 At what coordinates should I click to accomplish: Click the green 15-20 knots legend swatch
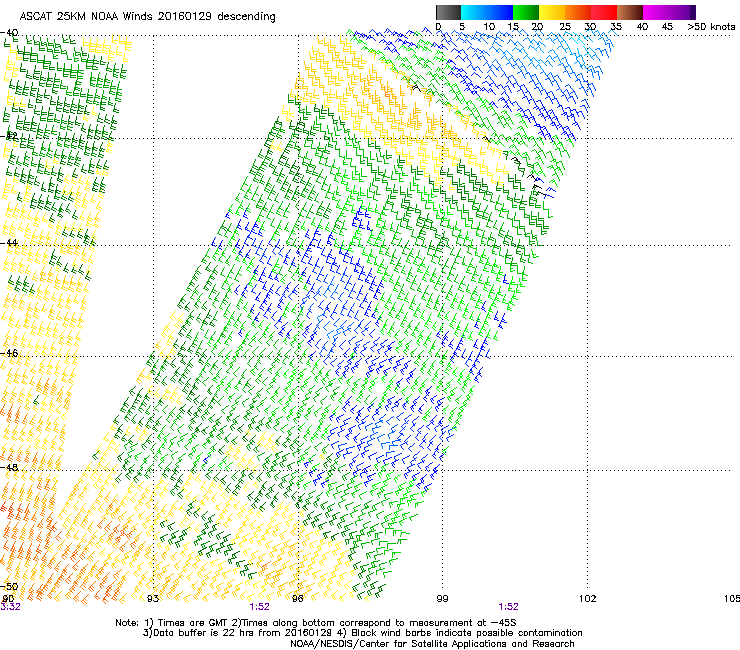pyautogui.click(x=526, y=12)
